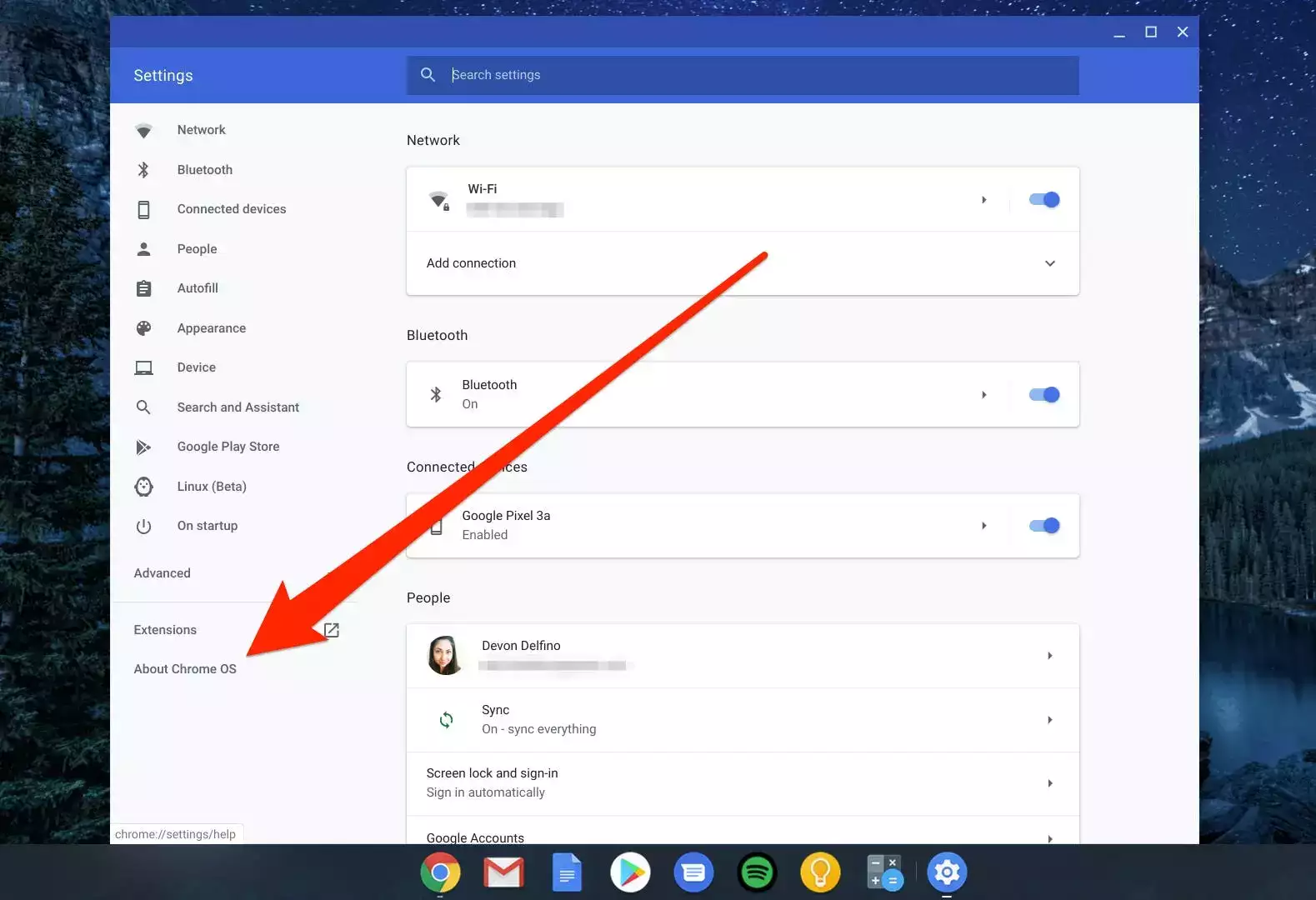
Task: Click the Google Keep lightbulb icon
Action: click(x=820, y=872)
